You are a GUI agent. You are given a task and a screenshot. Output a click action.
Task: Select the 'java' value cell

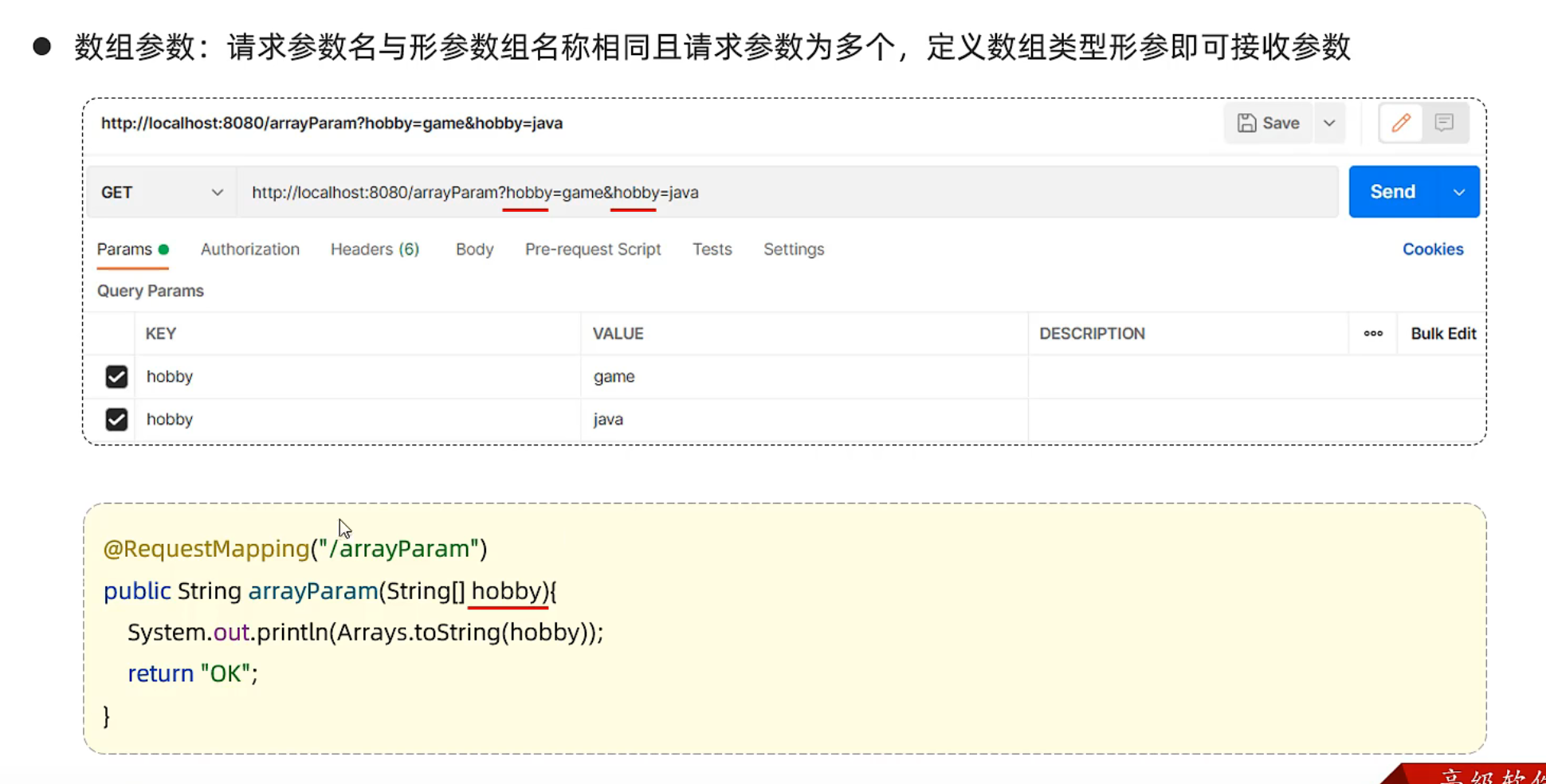point(804,419)
